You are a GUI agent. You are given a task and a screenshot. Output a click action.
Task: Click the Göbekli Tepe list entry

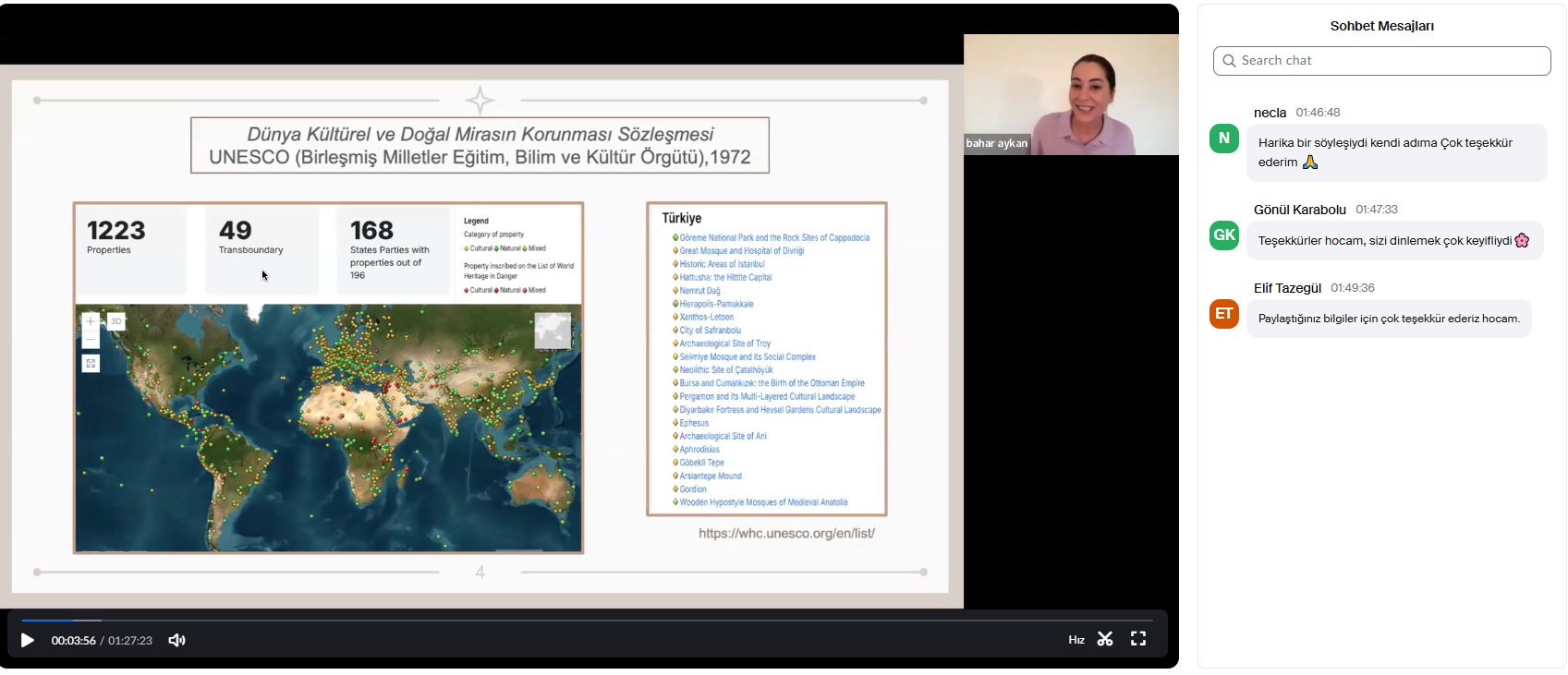[x=701, y=463]
